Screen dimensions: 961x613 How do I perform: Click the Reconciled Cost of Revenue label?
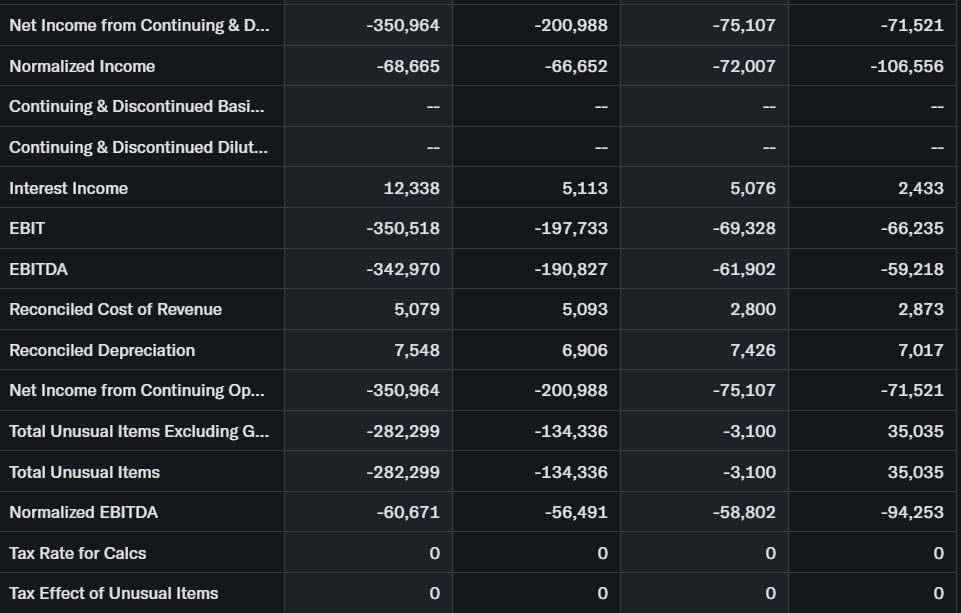[x=115, y=309]
